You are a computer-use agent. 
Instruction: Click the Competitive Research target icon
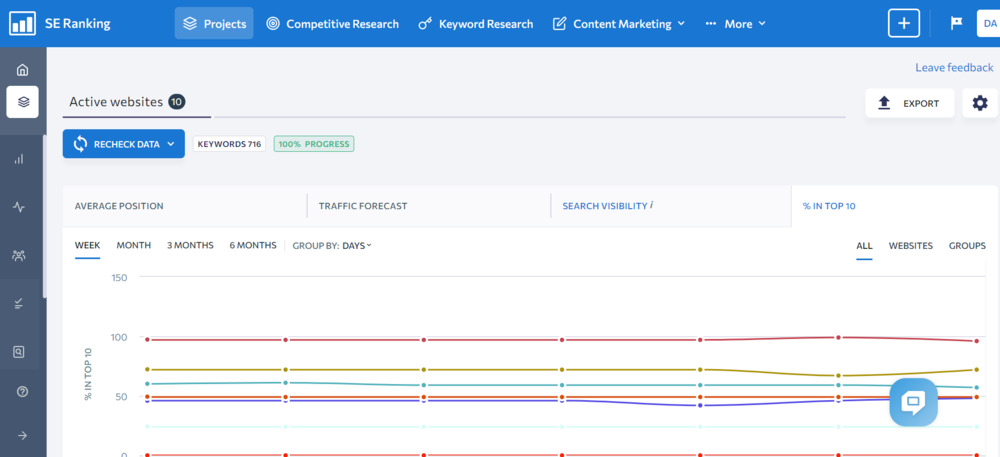pos(273,24)
